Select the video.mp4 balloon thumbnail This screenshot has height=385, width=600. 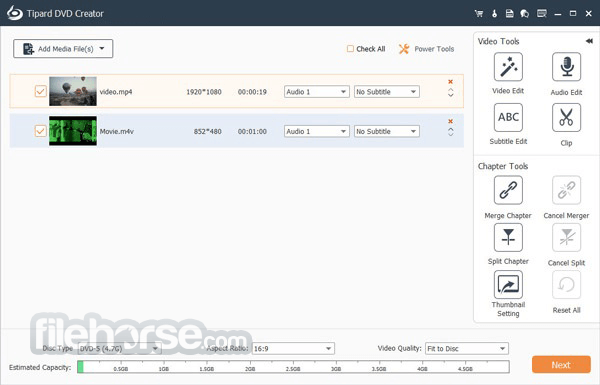pos(73,91)
